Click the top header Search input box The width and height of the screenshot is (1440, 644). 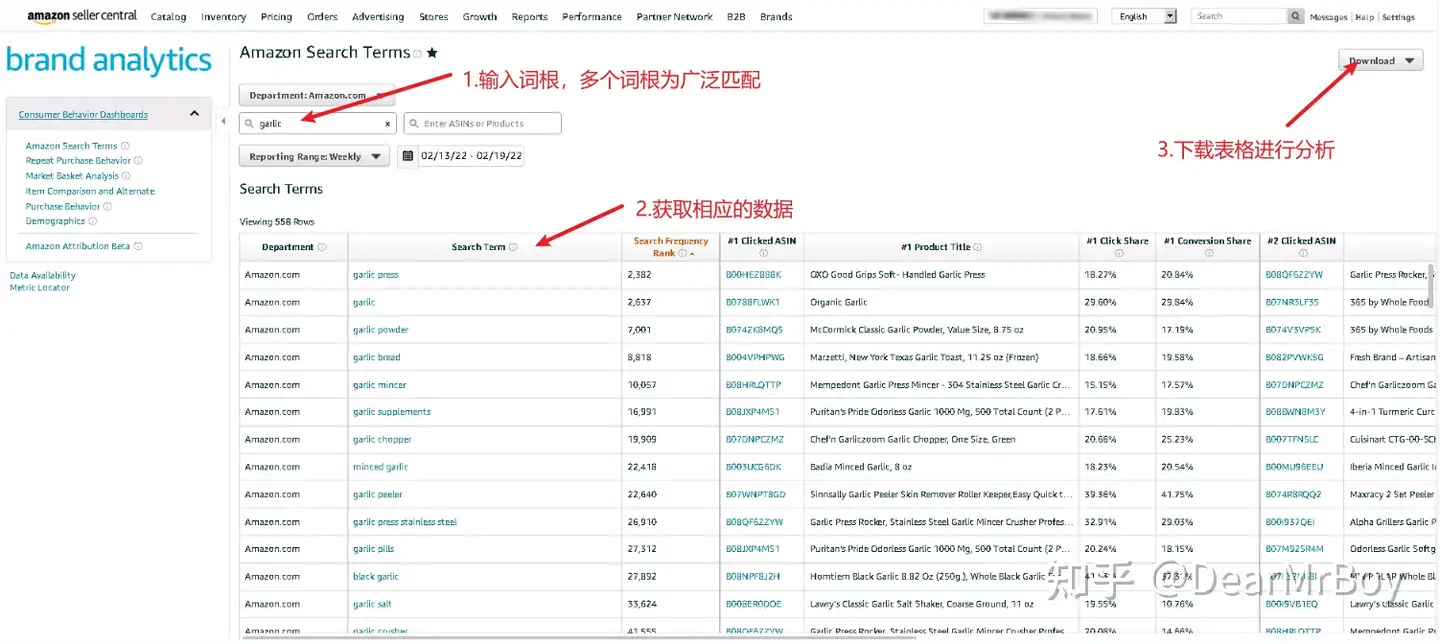coord(1240,16)
